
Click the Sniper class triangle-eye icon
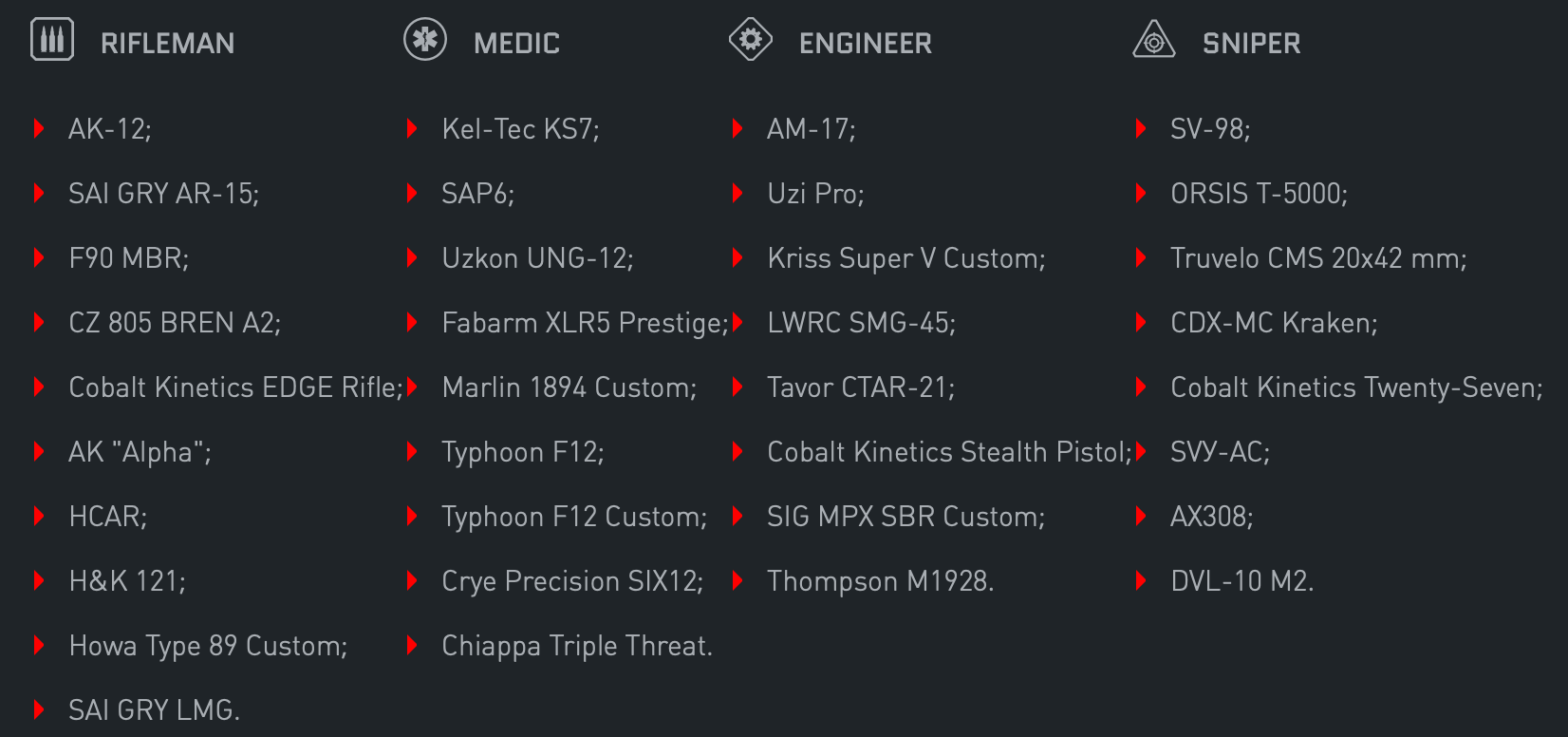[x=1154, y=40]
